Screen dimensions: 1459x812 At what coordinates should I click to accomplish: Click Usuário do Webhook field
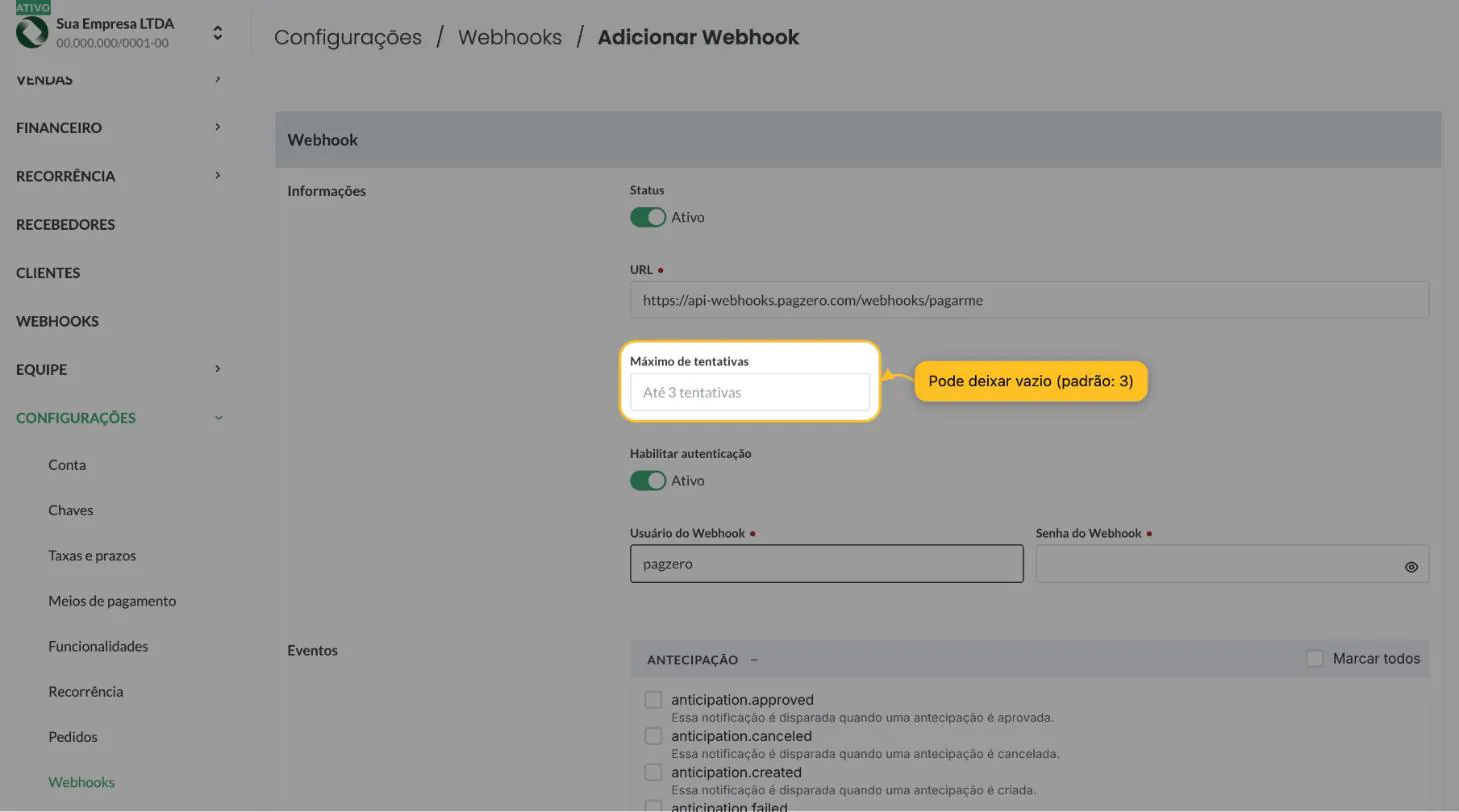pos(826,564)
